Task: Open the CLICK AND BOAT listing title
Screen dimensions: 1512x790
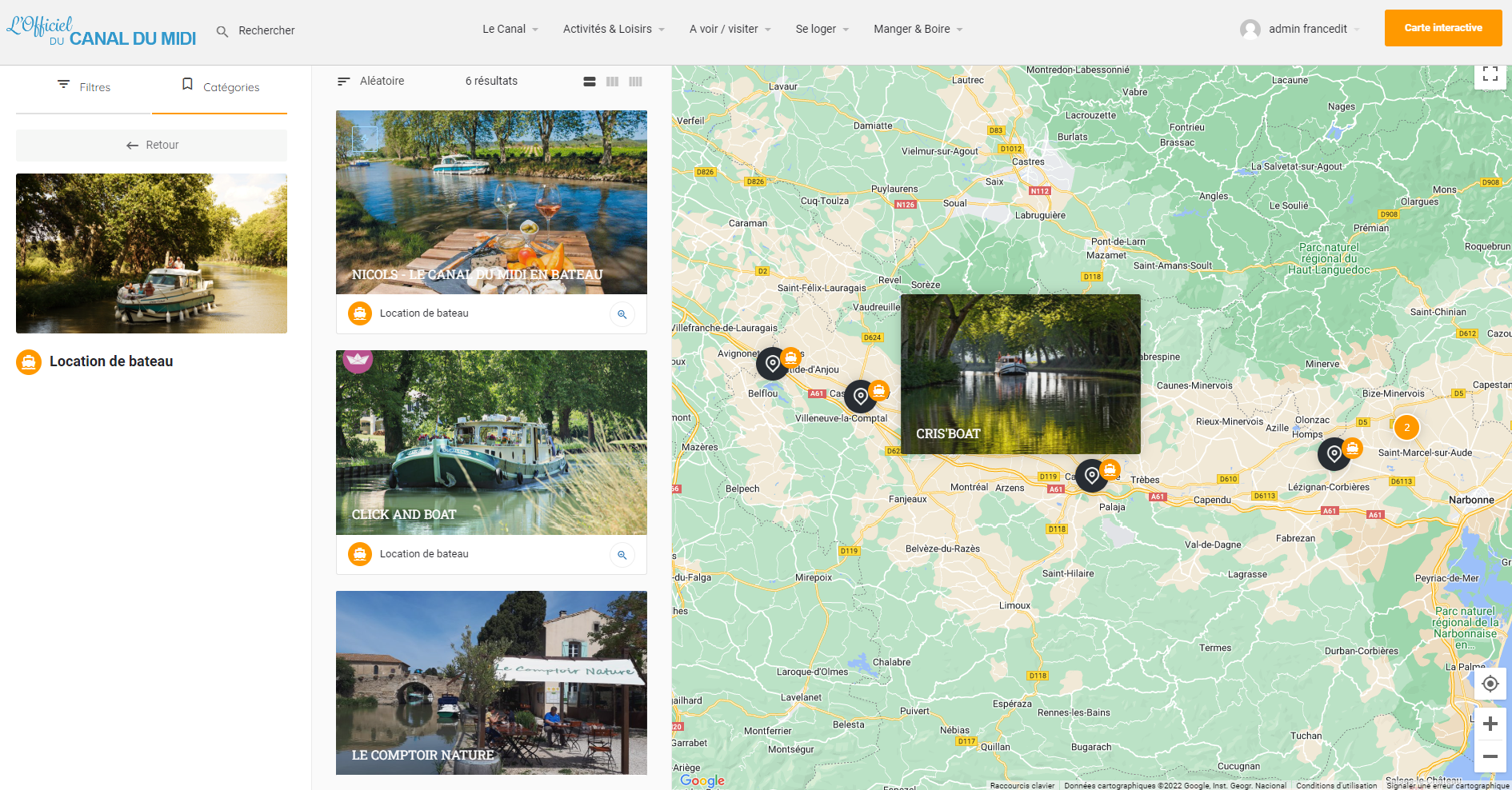Action: click(x=404, y=514)
